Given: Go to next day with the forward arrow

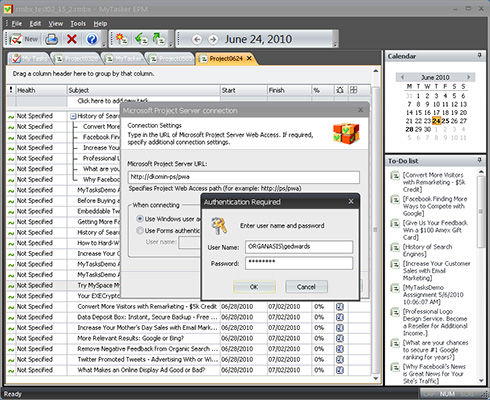Looking at the screenshot, I should [212, 40].
